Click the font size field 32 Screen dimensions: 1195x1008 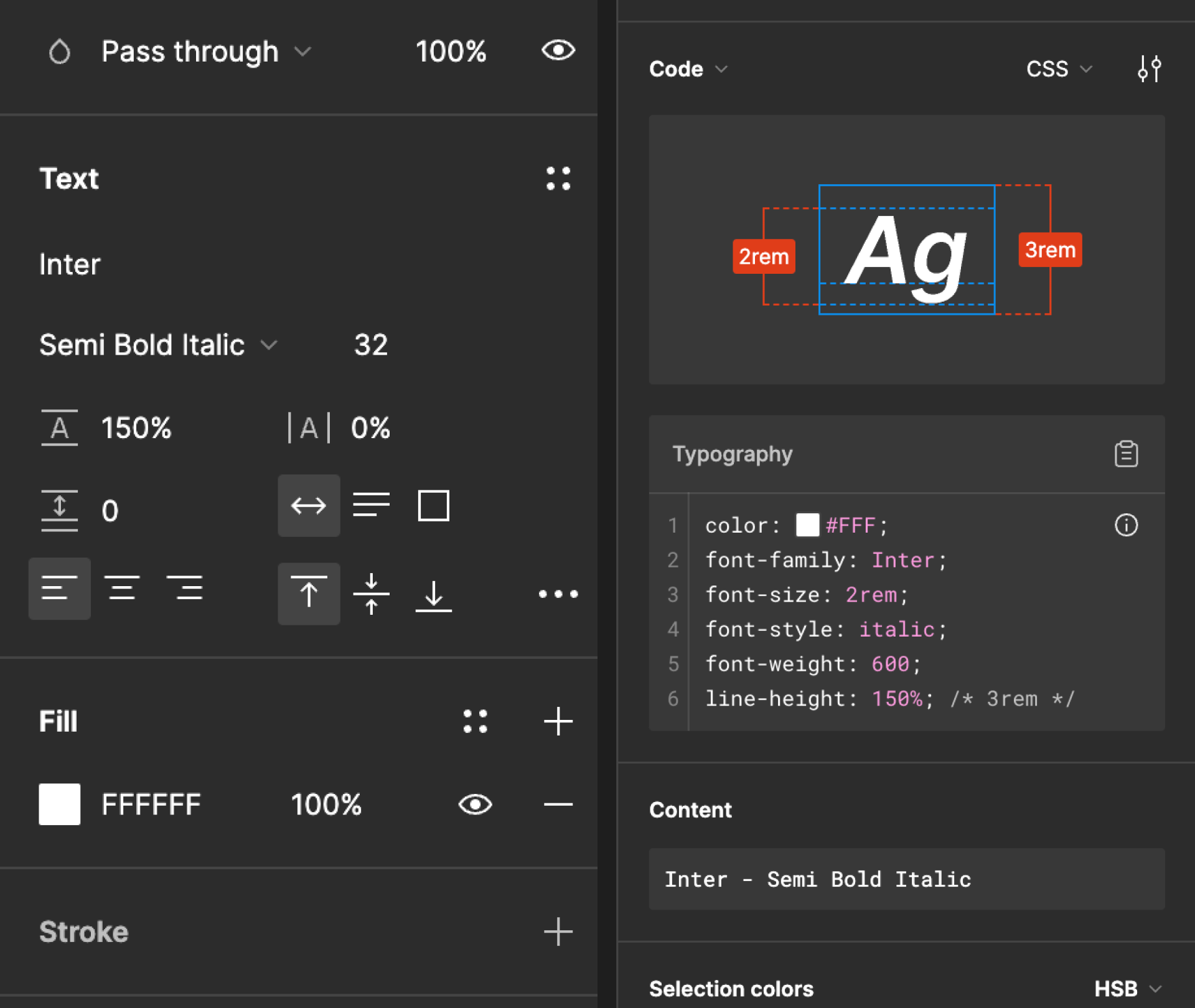371,345
